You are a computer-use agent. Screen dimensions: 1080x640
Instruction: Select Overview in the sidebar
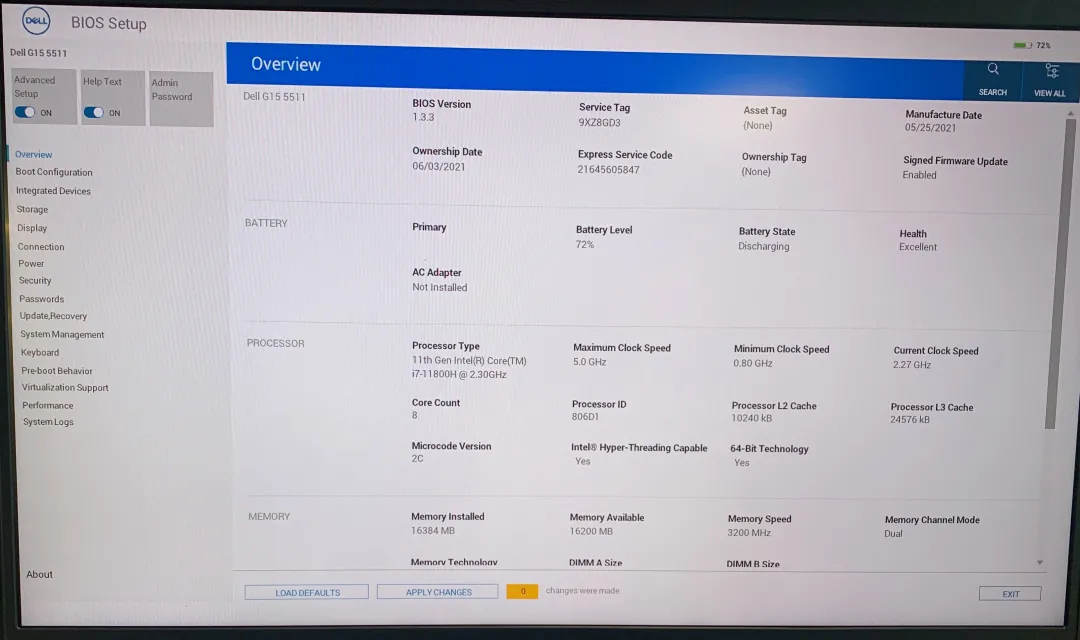33,154
